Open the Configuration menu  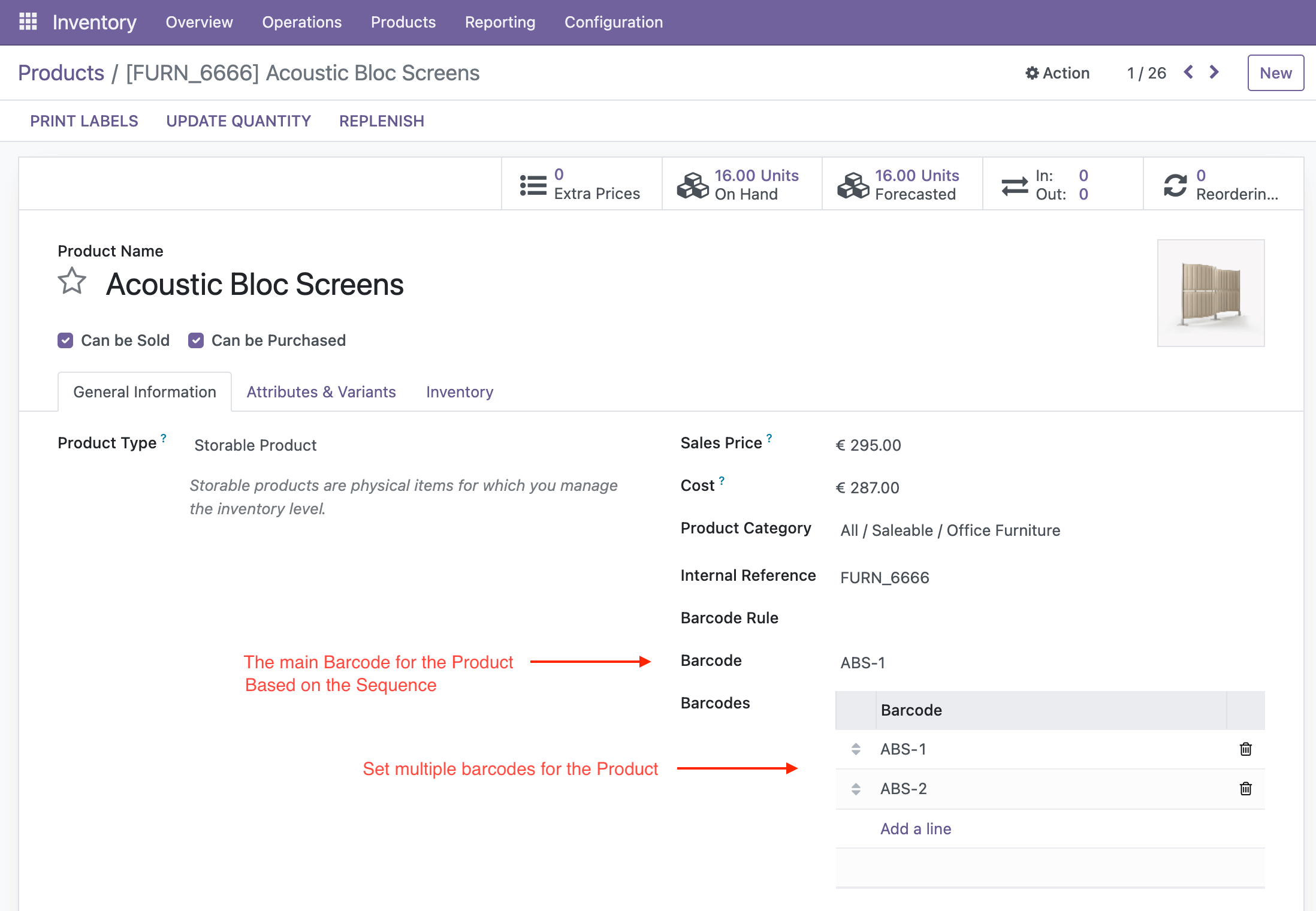[614, 22]
